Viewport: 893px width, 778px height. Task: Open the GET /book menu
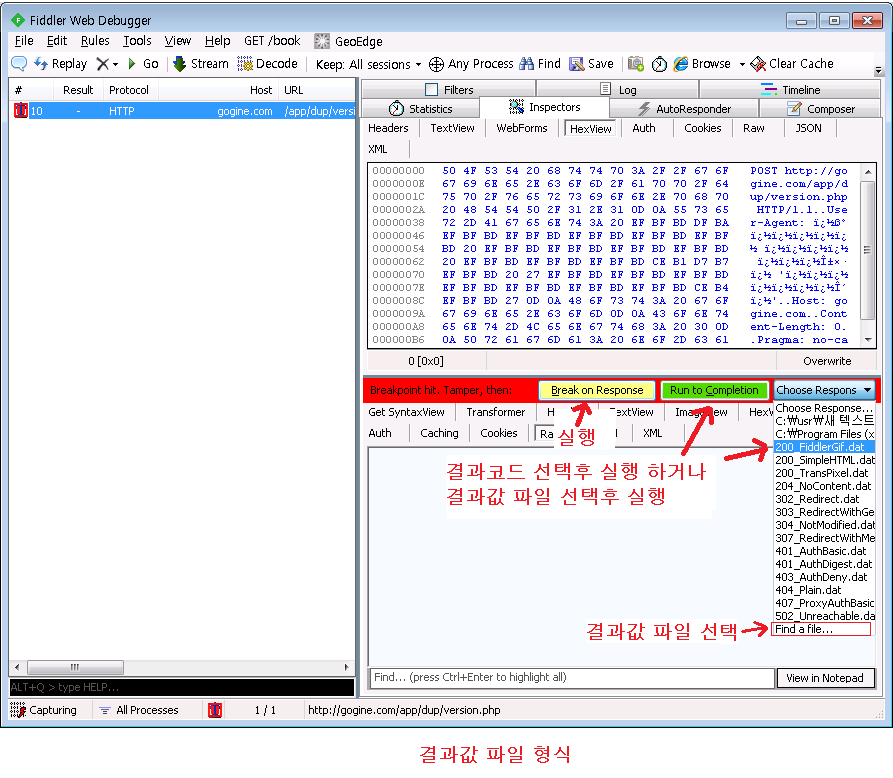[x=272, y=41]
